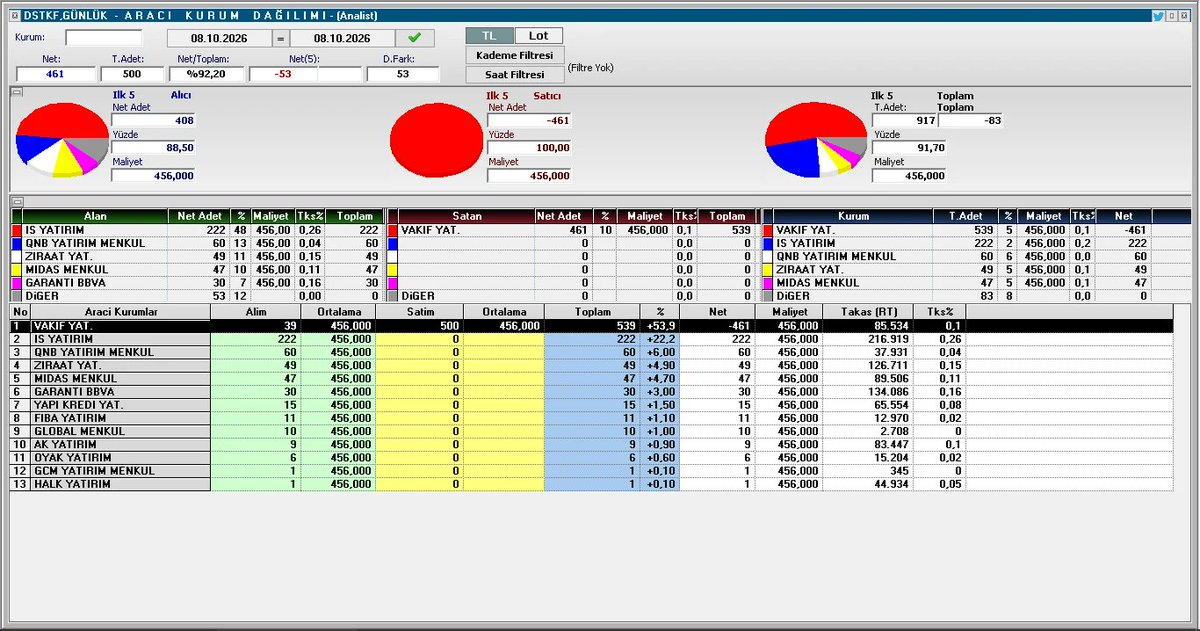Select the GCM YATIRIM MENKUL row
This screenshot has height=631, width=1200.
coord(591,471)
